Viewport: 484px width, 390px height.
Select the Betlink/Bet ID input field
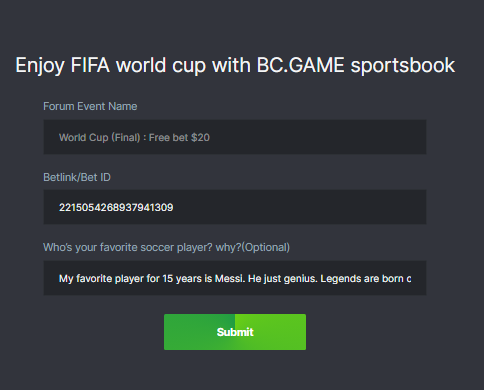coord(235,207)
